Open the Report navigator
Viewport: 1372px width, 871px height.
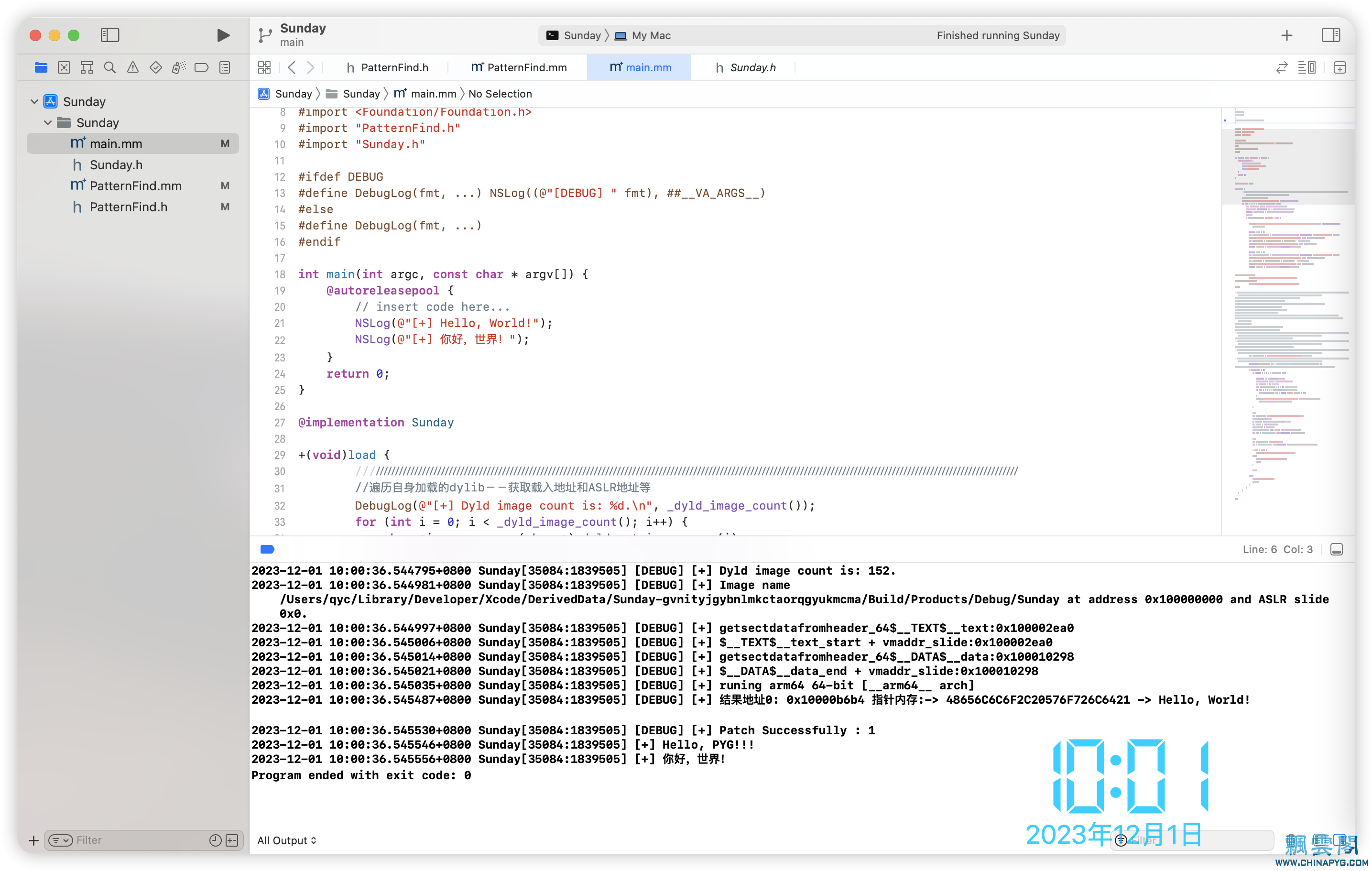click(x=225, y=67)
